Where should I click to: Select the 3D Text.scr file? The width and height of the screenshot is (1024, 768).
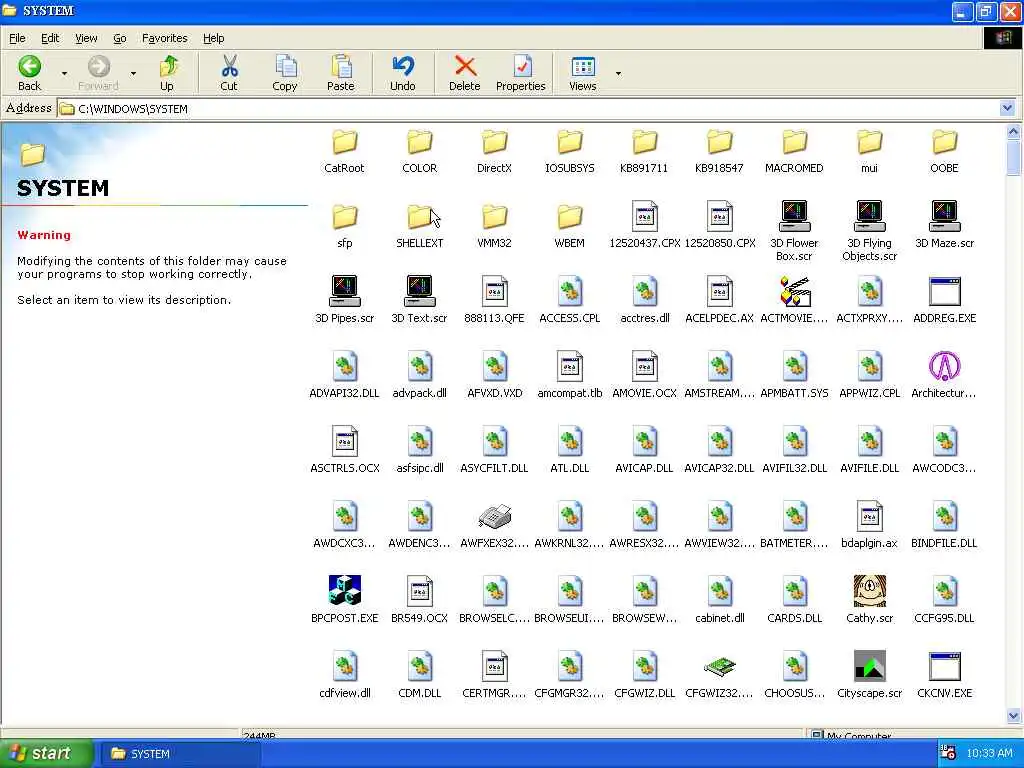[x=419, y=300]
